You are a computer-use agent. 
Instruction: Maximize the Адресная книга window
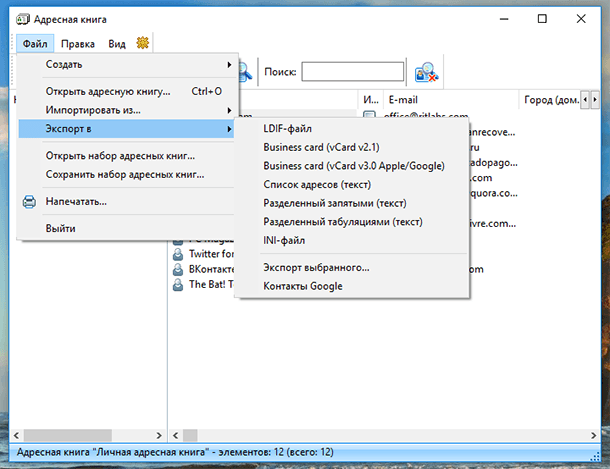coord(542,19)
